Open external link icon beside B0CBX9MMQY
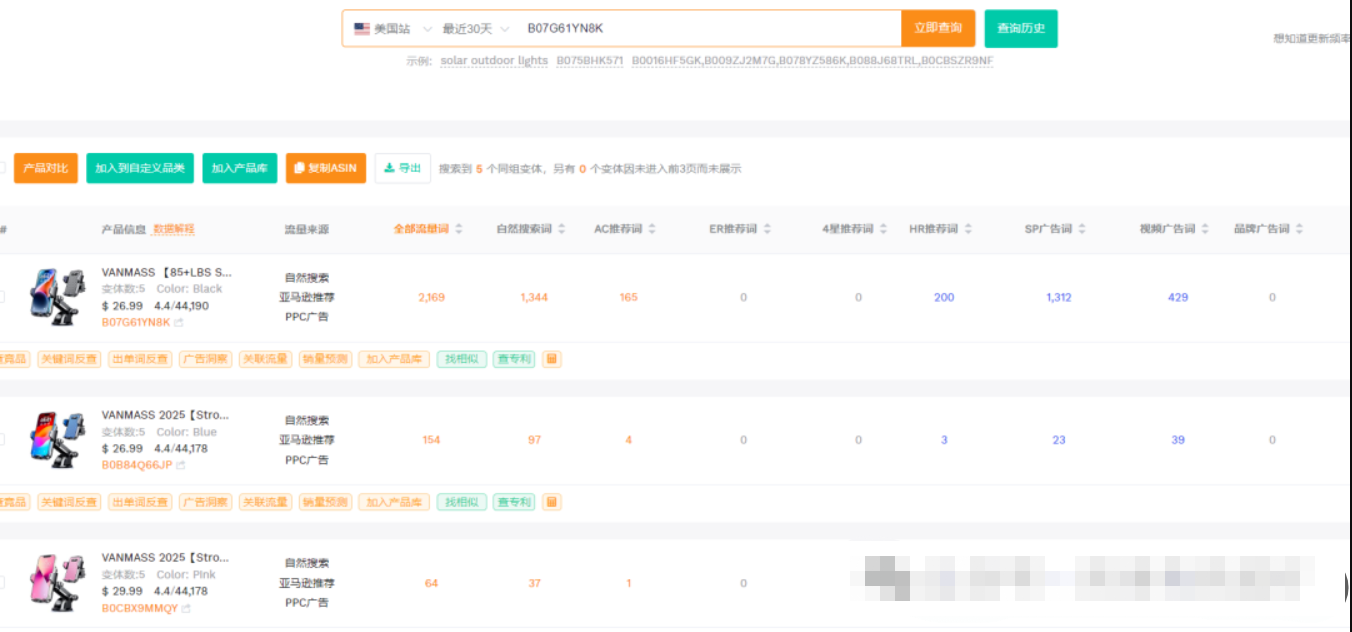Viewport: 1352px width, 632px height. point(186,608)
